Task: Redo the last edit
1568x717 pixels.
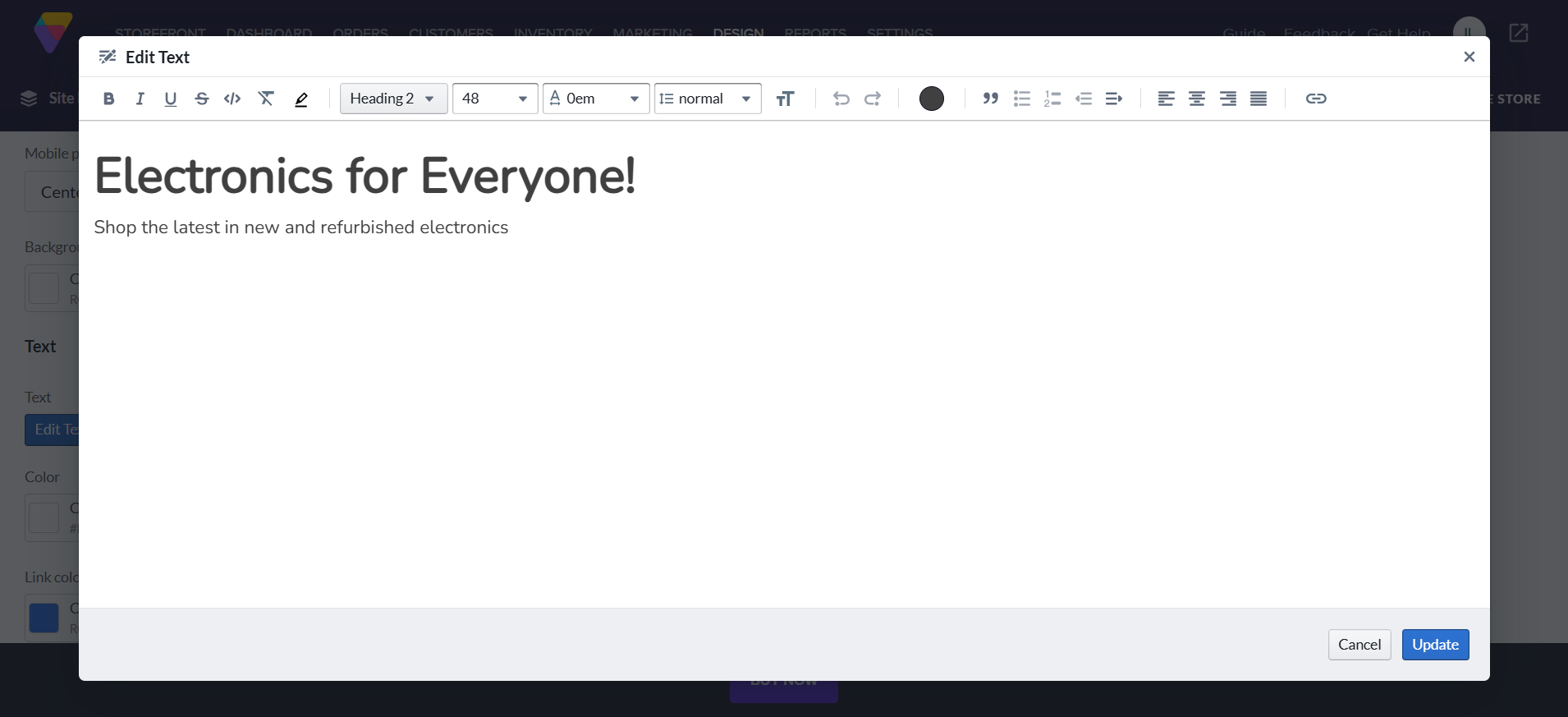Action: [x=873, y=99]
